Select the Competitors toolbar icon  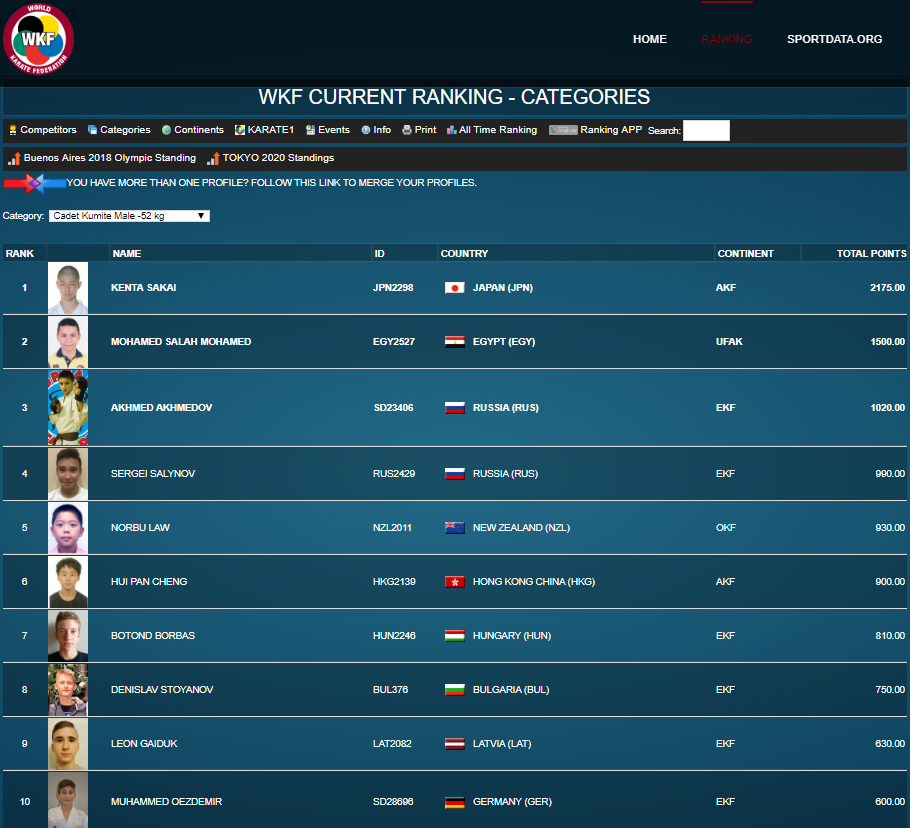tap(42, 129)
